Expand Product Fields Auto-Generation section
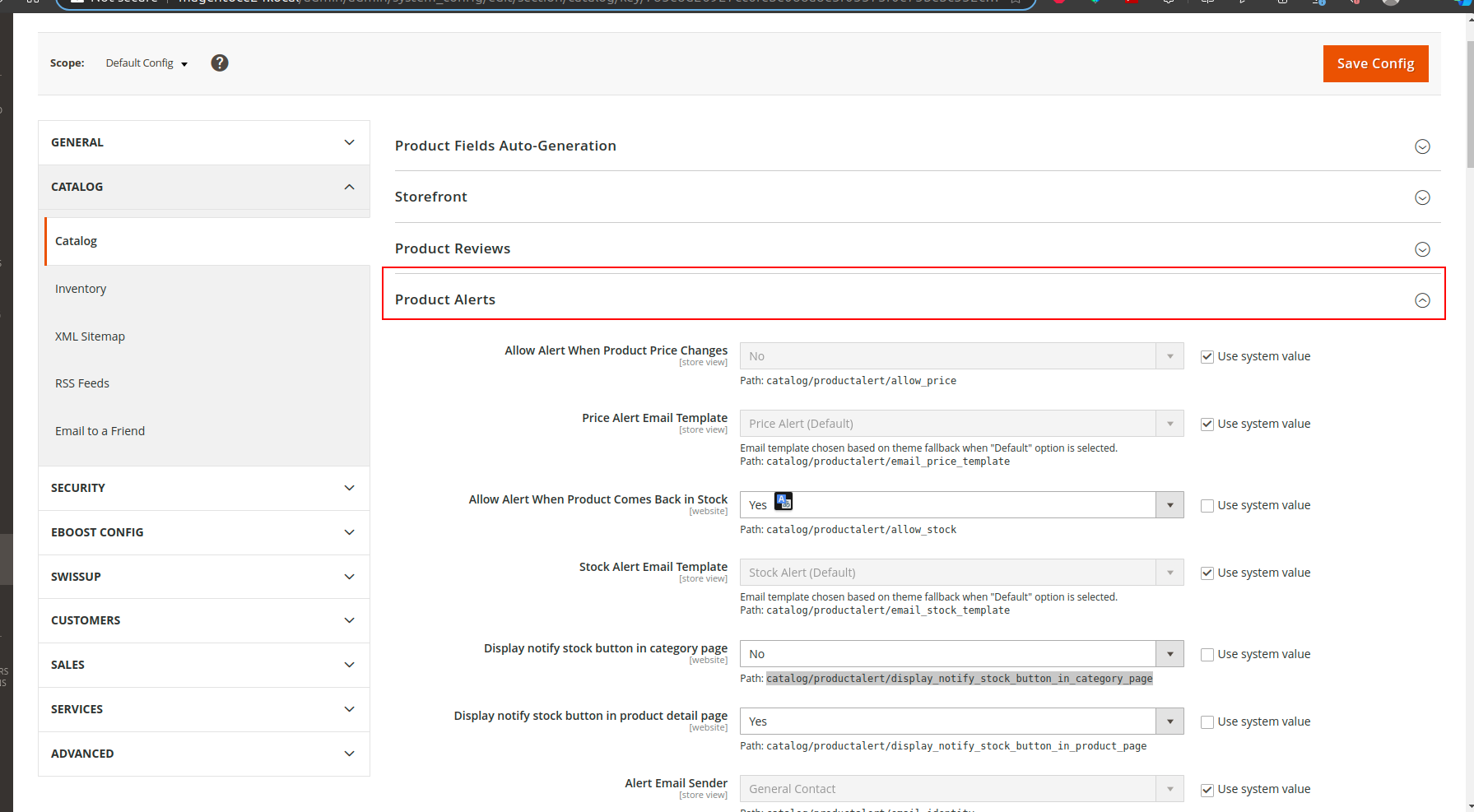This screenshot has height=812, width=1474. click(1421, 146)
